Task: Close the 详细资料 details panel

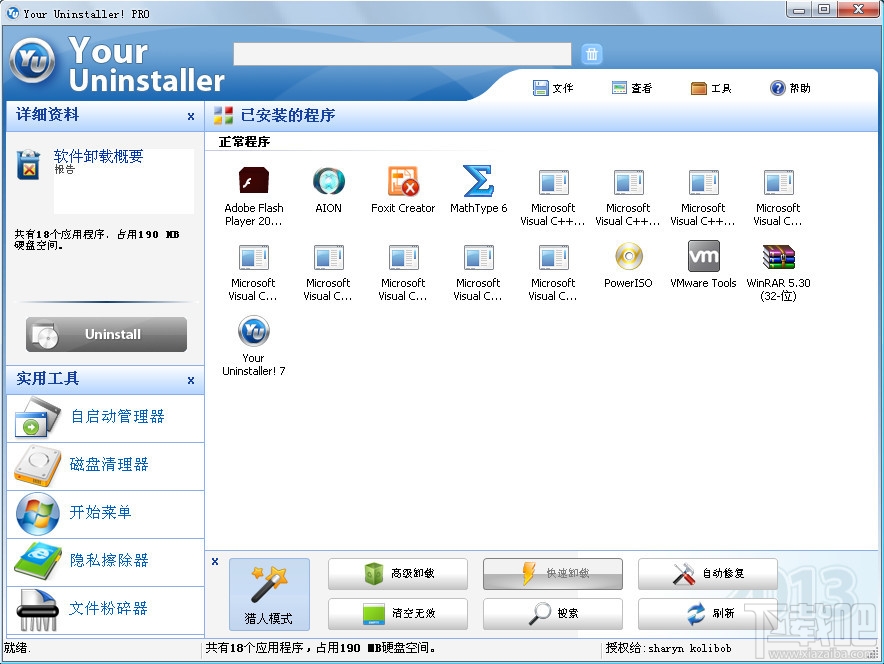Action: [x=191, y=116]
